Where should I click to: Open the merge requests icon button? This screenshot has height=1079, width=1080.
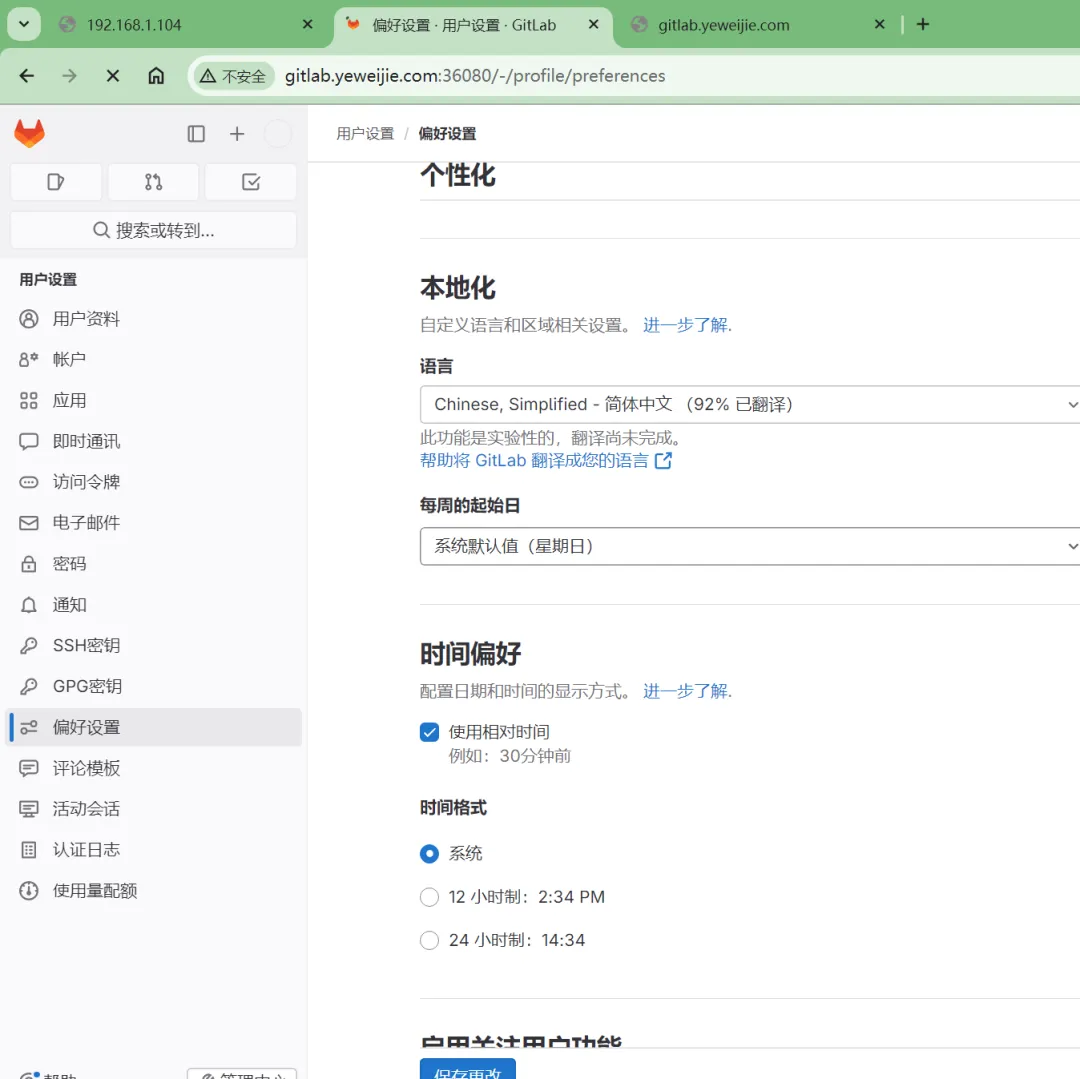click(x=153, y=182)
